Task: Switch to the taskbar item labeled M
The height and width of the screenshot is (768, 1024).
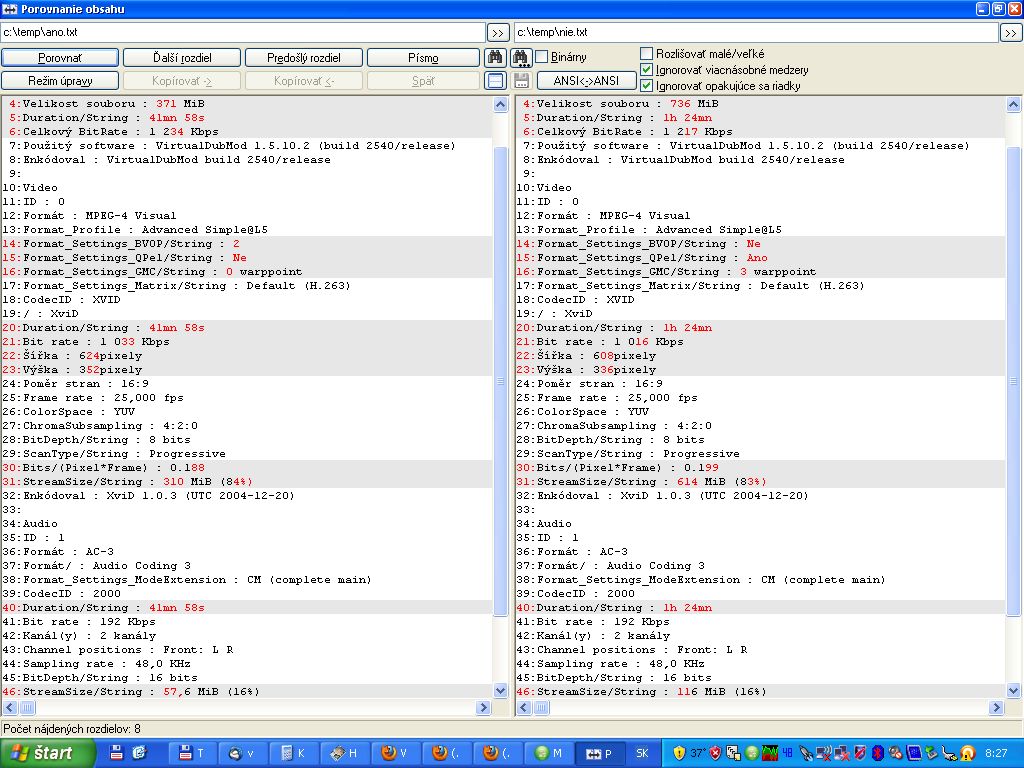Action: point(549,752)
